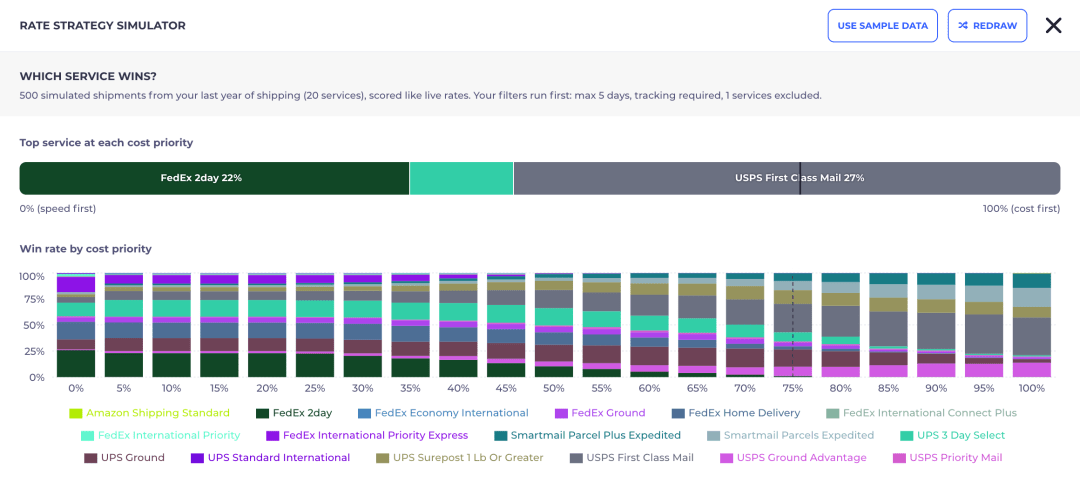Toggle USPS Ground Advantage legend entry
Viewport: 1080px width, 489px height.
pos(793,457)
